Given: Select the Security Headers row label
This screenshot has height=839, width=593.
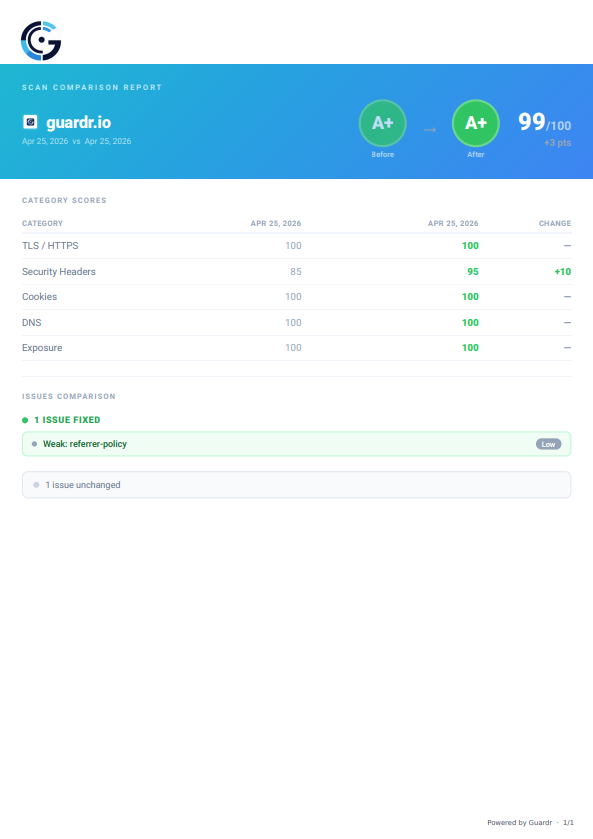Looking at the screenshot, I should [59, 271].
